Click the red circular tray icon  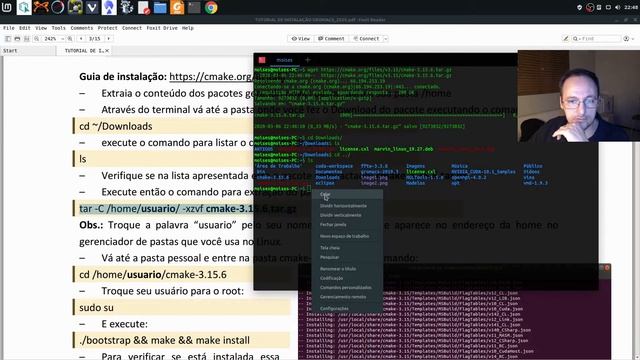[589, 7]
